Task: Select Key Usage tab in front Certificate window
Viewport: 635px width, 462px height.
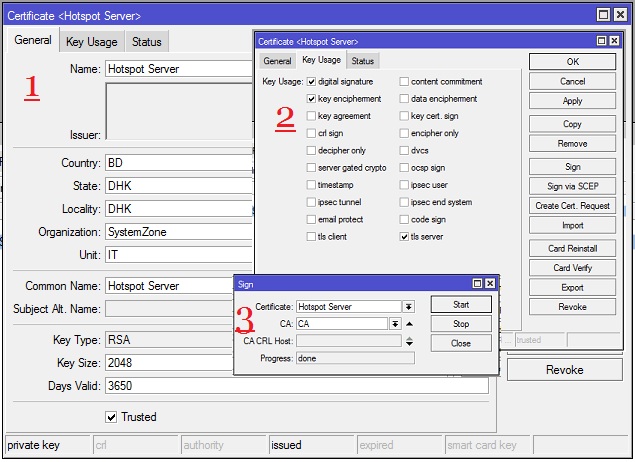Action: (x=322, y=60)
